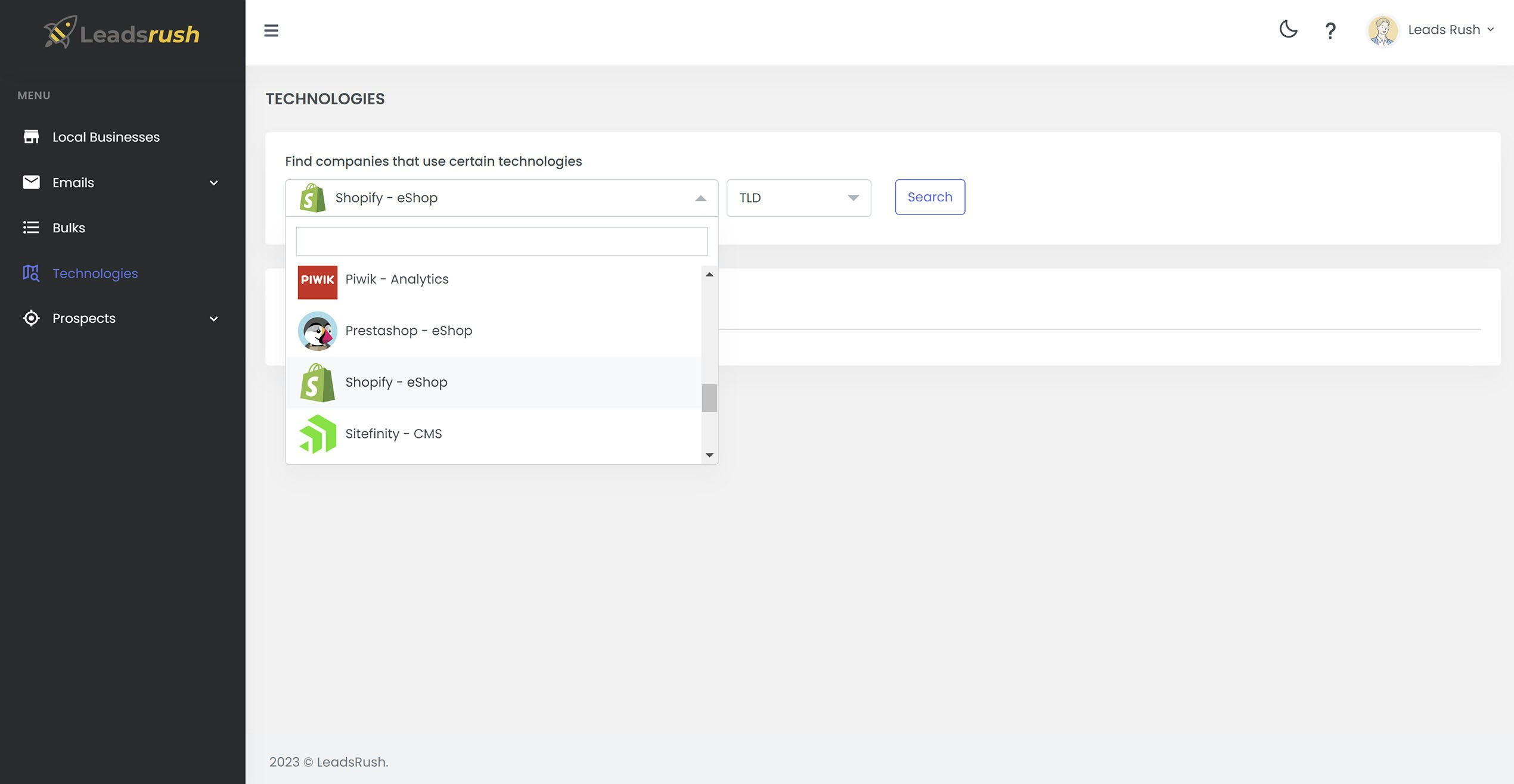Screen dimensions: 1514x784
Task: Toggle dark mode with moon icon
Action: [x=1288, y=30]
